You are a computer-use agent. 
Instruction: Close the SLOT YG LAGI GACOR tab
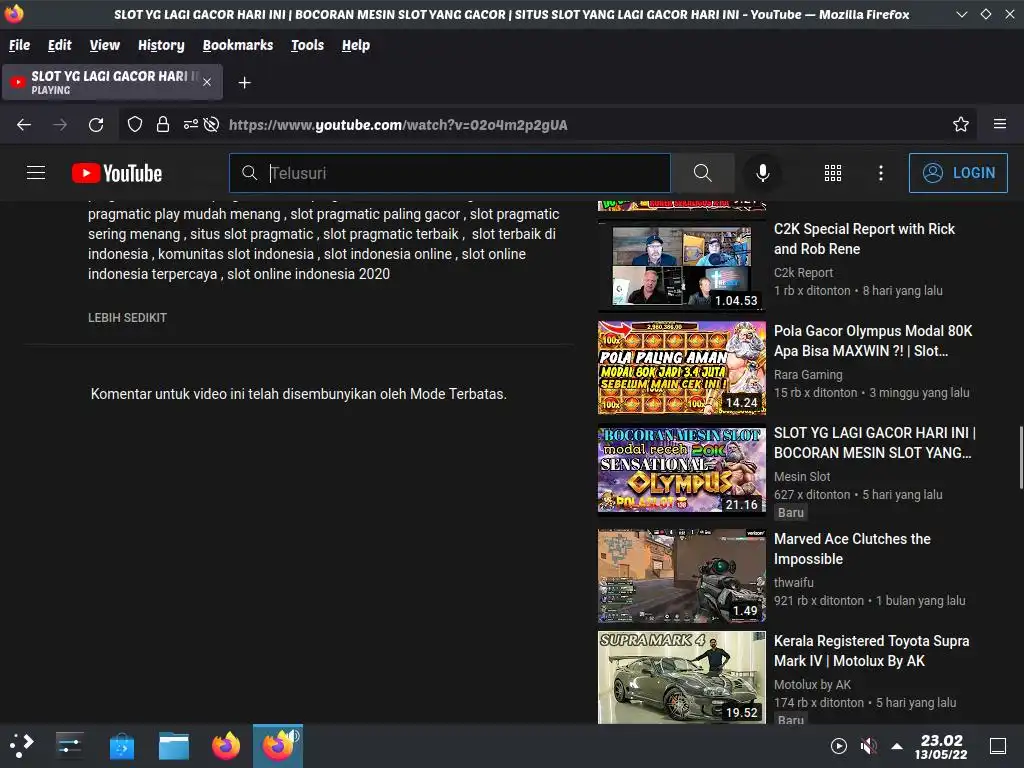pyautogui.click(x=207, y=82)
